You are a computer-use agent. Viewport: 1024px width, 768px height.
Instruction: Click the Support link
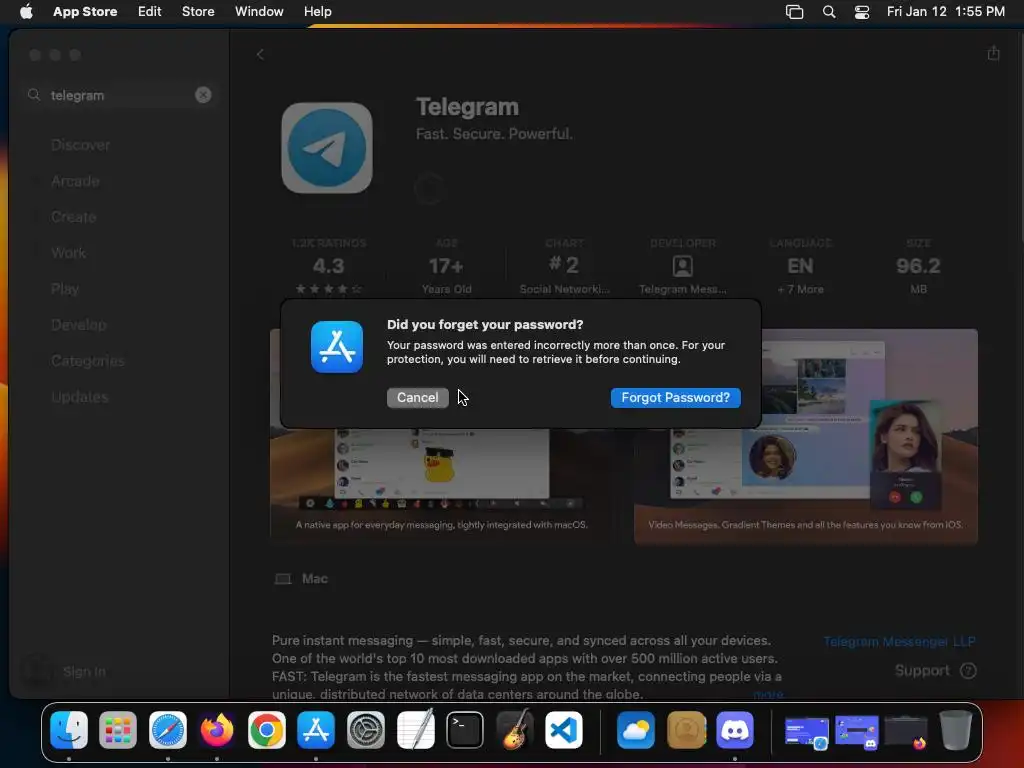(922, 671)
